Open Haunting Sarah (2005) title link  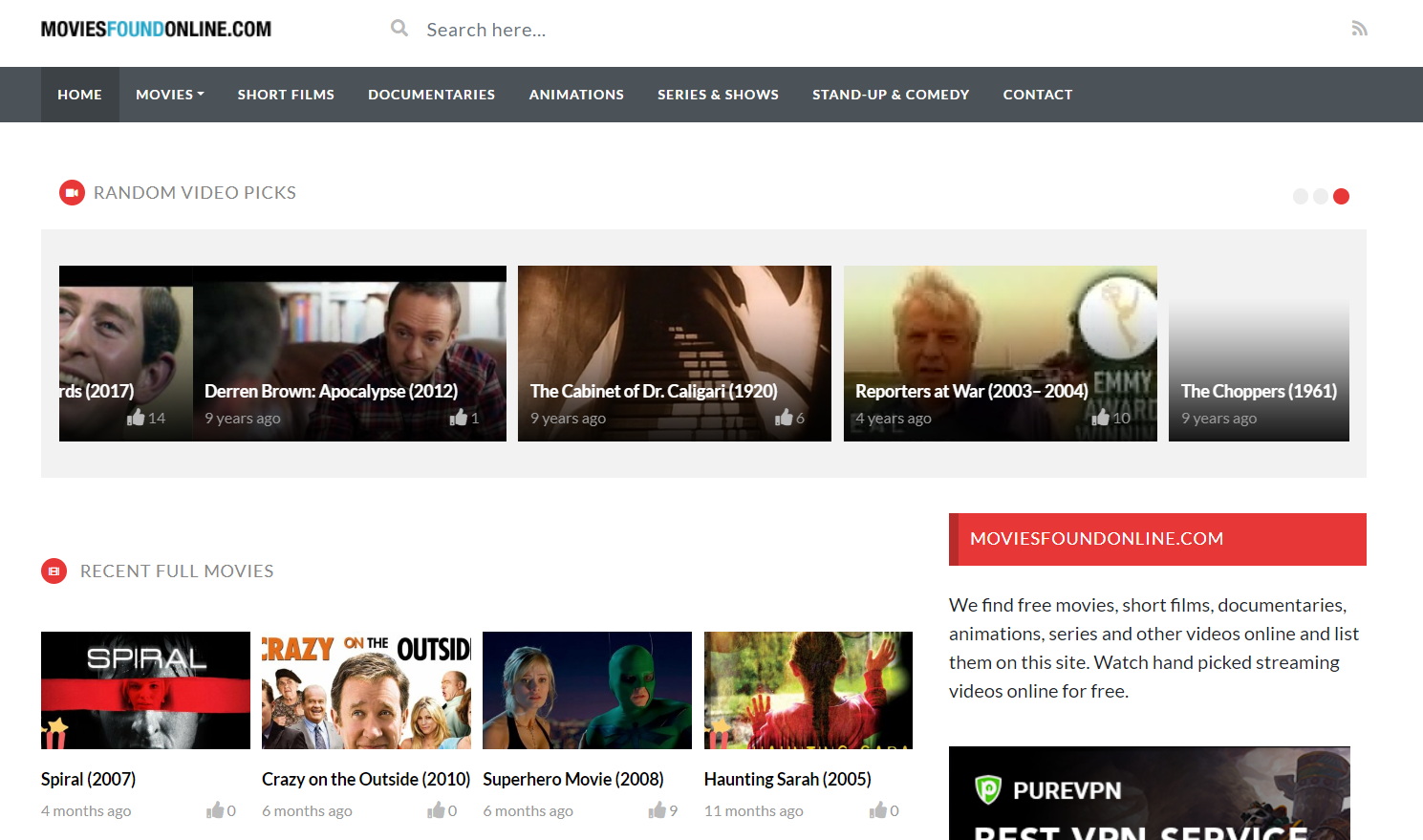pos(787,779)
